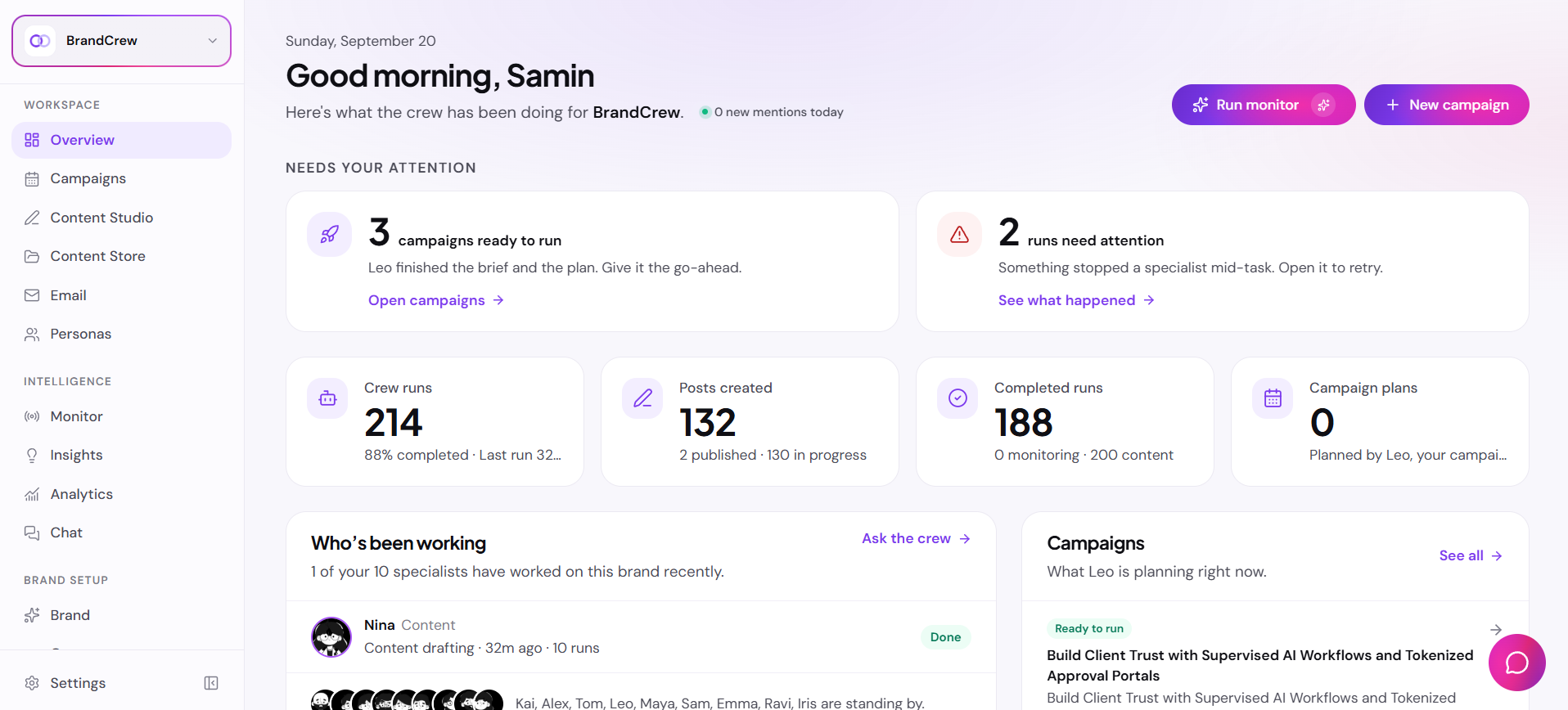Click the 0 new mentions today indicator

click(771, 112)
